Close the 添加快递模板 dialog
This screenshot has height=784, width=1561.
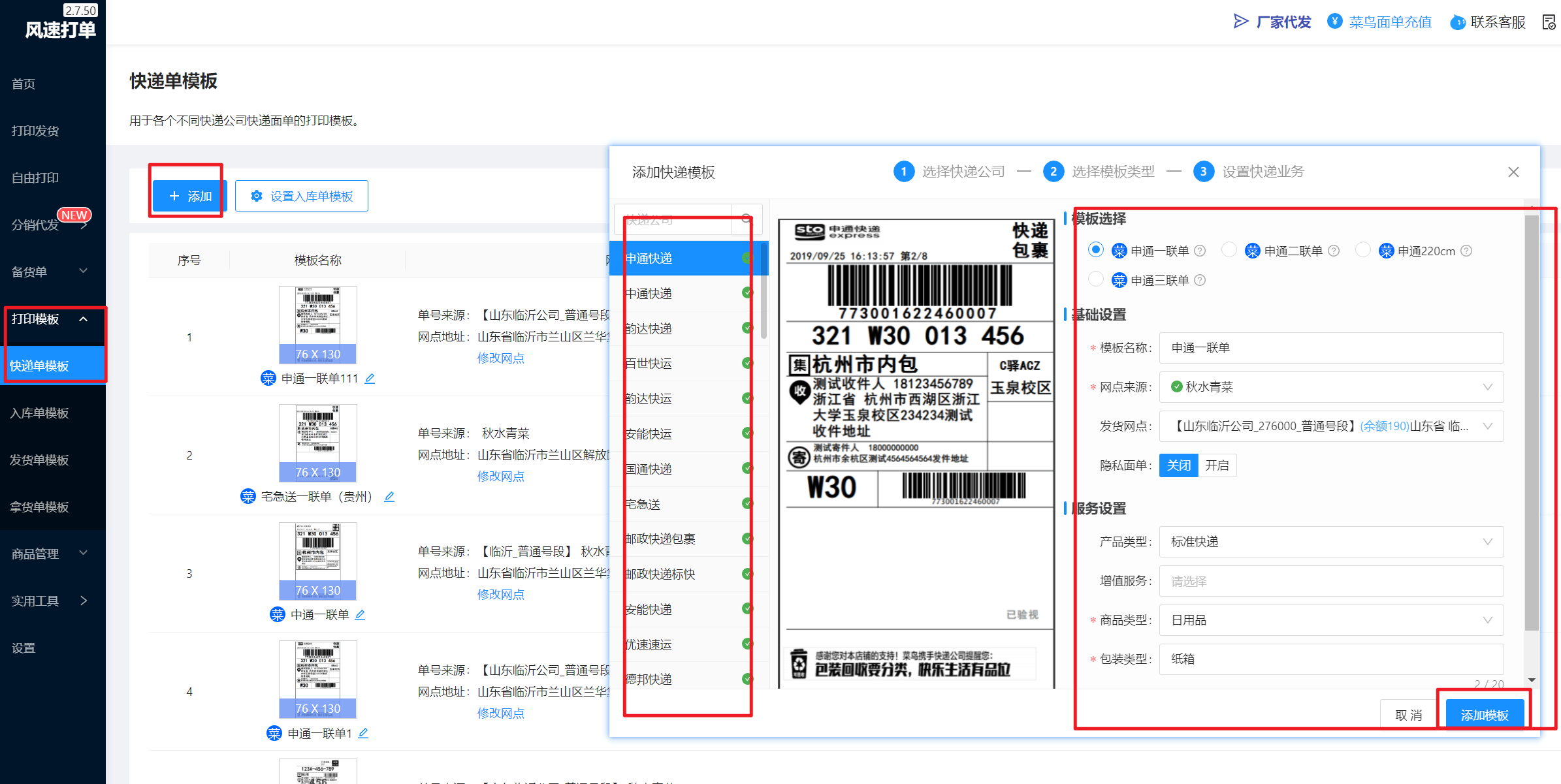[1513, 172]
